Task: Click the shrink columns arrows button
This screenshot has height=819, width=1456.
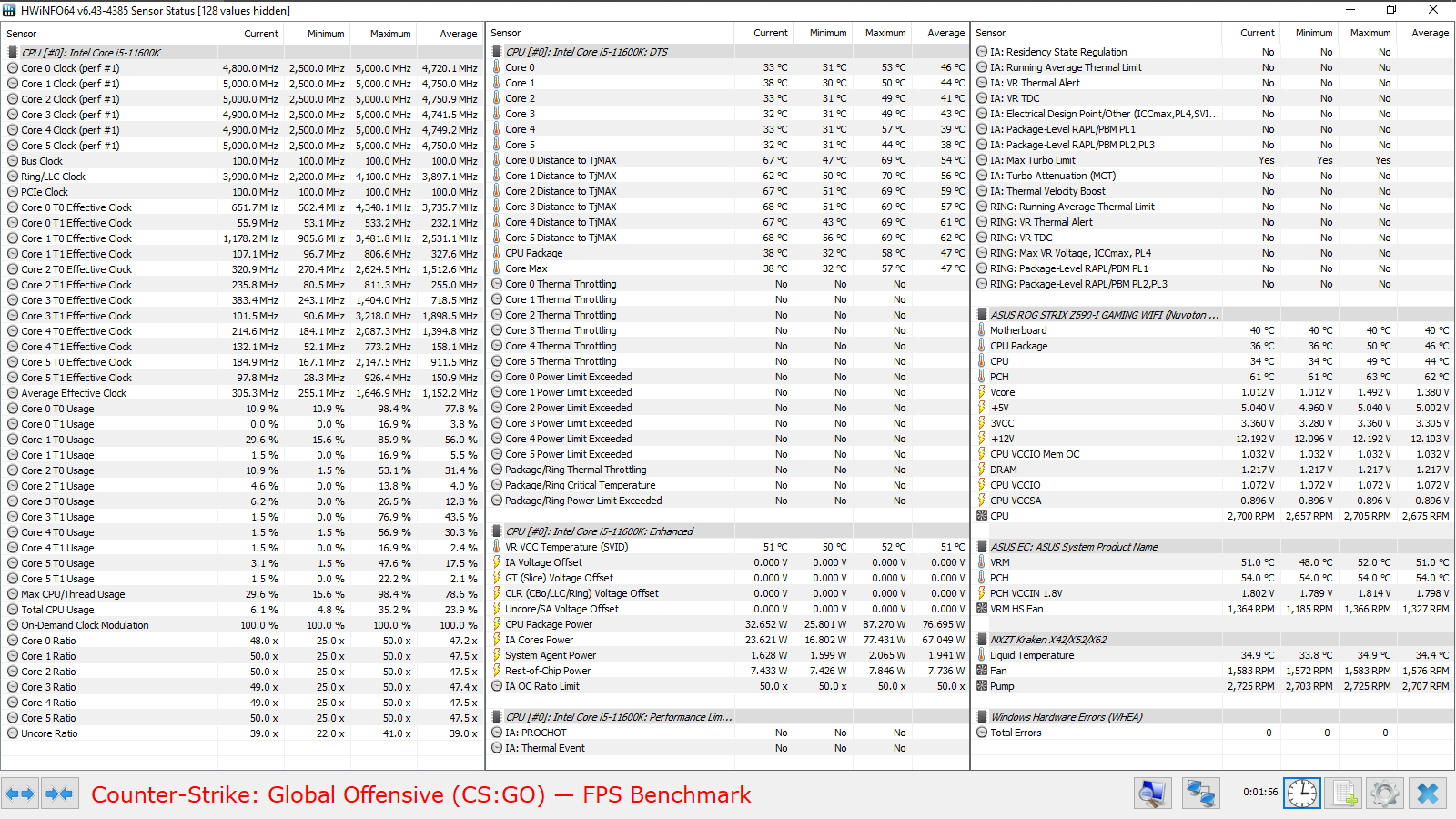Action: [59, 794]
